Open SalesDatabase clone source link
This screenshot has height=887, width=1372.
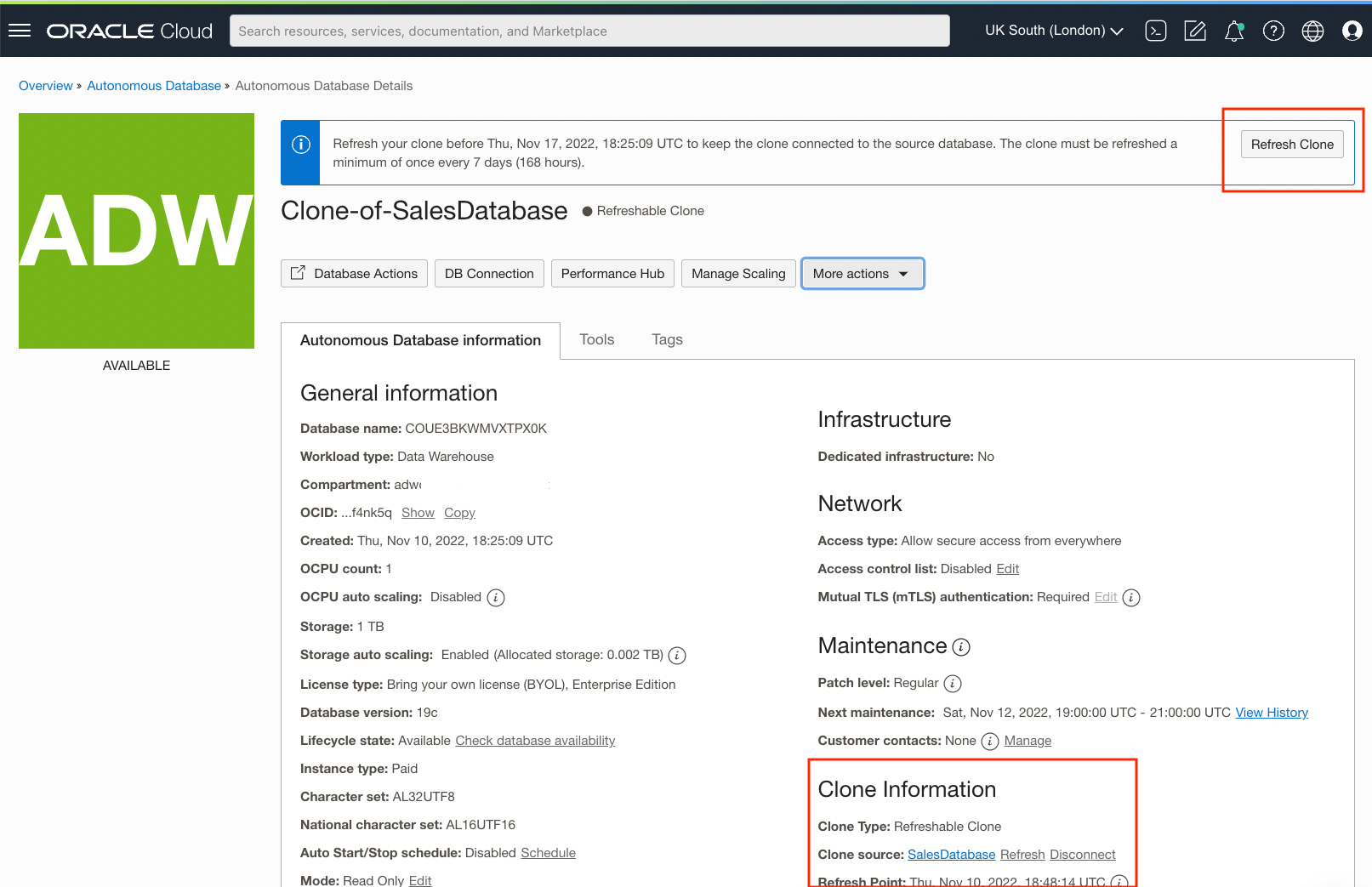[x=951, y=855]
